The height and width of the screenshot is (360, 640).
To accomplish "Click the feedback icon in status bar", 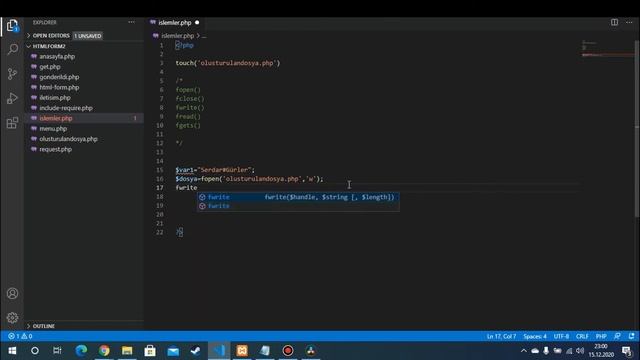I will coord(617,336).
